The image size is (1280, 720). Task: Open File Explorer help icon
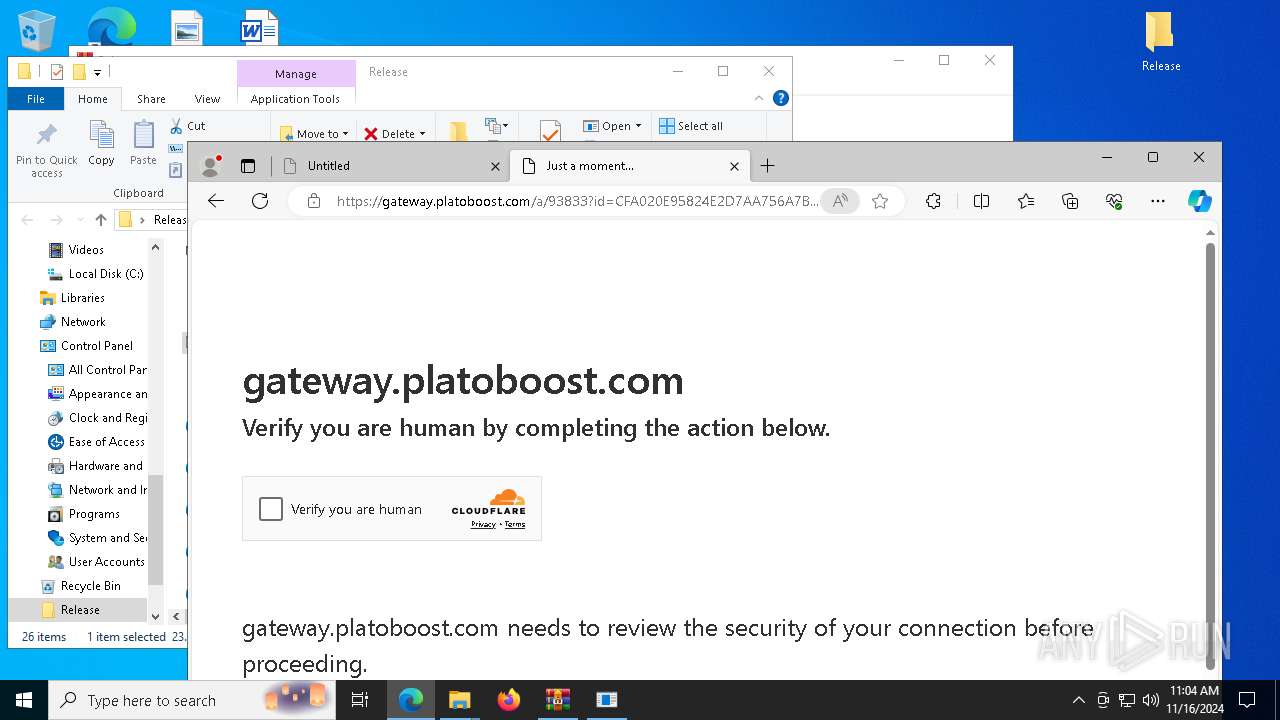[781, 98]
